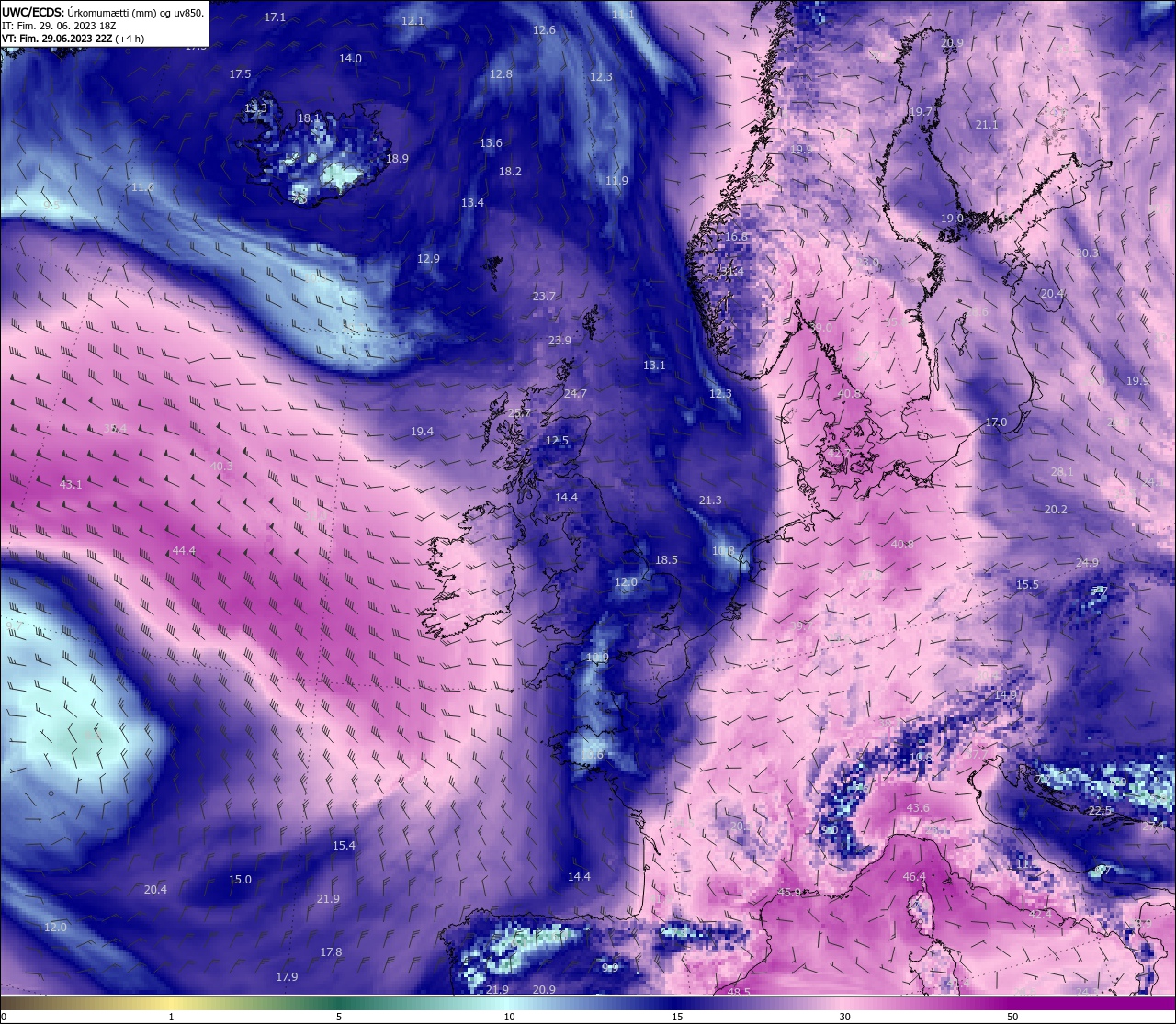Viewport: 1176px width, 1024px height.
Task: Click the 11.6 value label
Action: [x=142, y=187]
